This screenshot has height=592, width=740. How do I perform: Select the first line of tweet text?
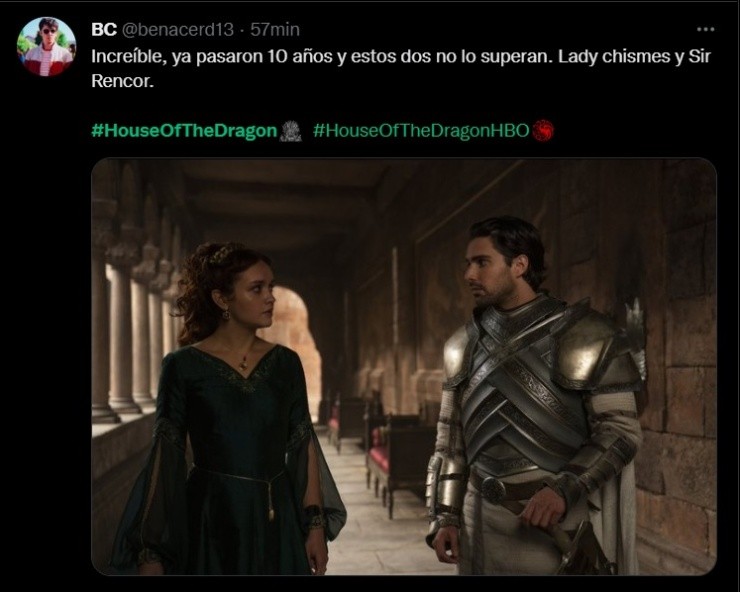click(401, 57)
